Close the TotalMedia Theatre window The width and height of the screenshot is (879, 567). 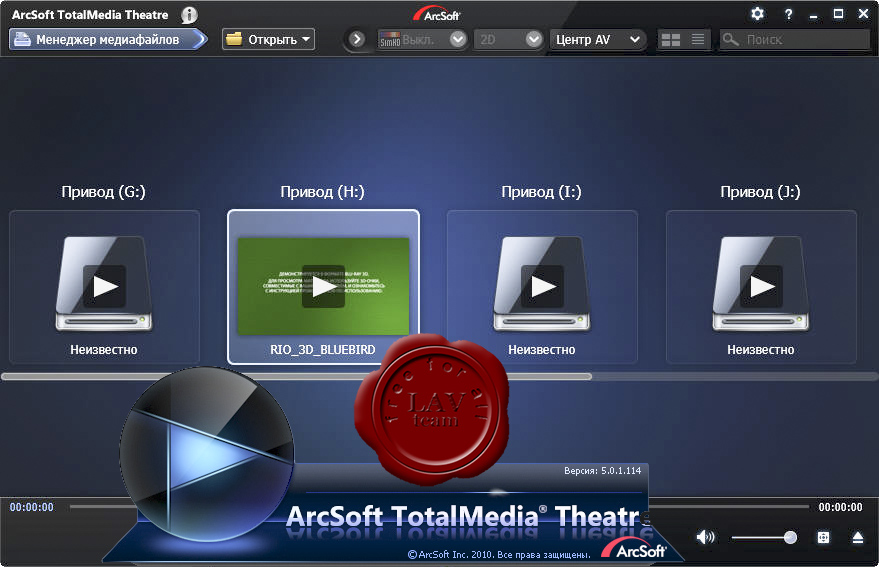[863, 14]
